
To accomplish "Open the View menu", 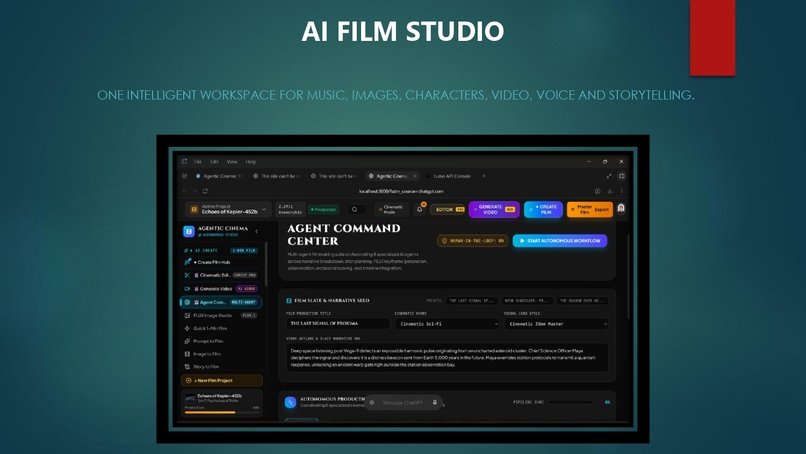I will pos(232,161).
